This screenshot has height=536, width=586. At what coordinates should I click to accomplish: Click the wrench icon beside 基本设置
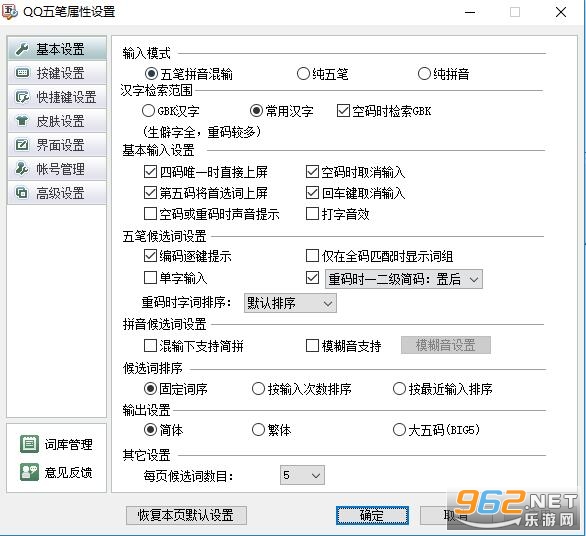(22, 49)
